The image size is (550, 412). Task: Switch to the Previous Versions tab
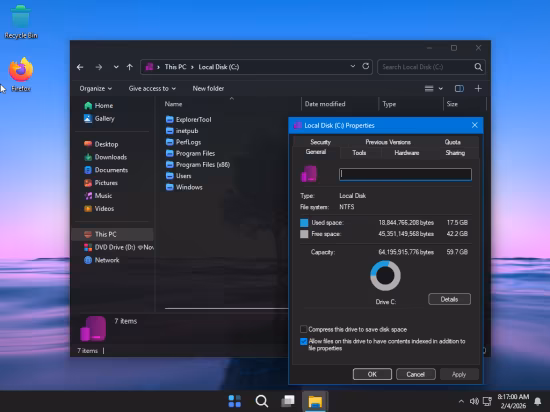coord(388,142)
